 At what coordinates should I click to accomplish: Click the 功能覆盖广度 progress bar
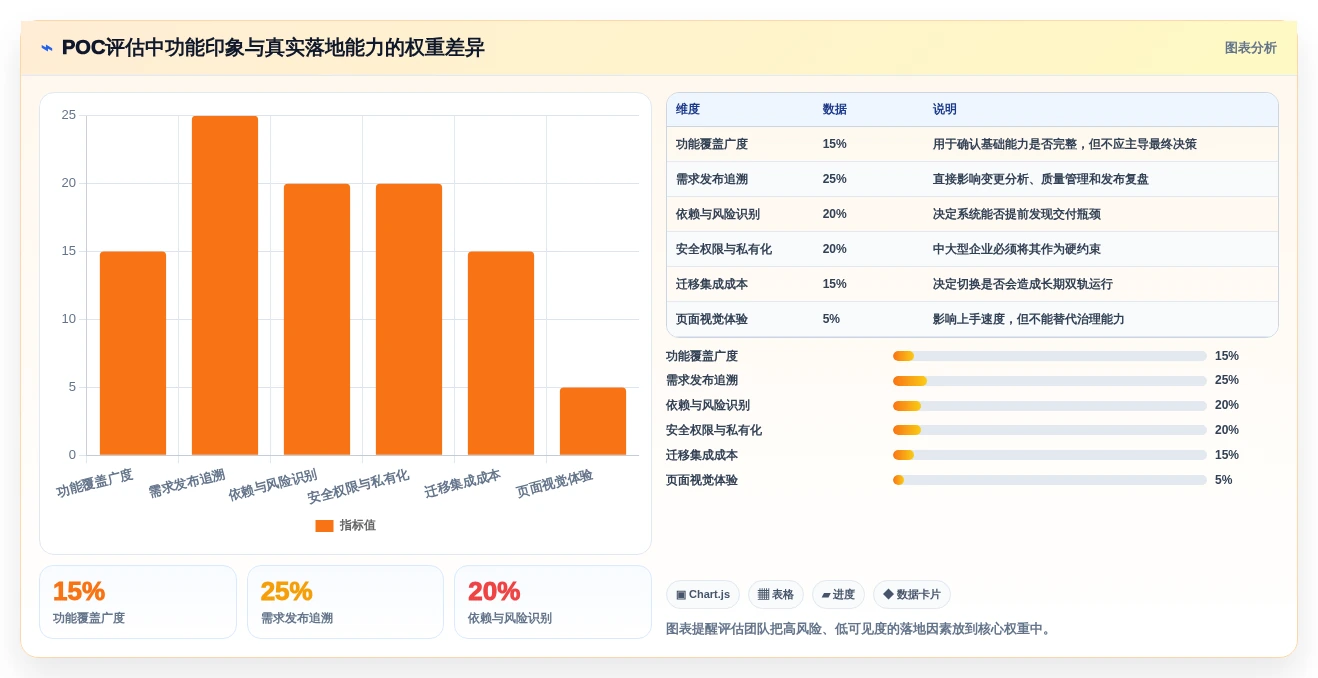[x=1050, y=356]
